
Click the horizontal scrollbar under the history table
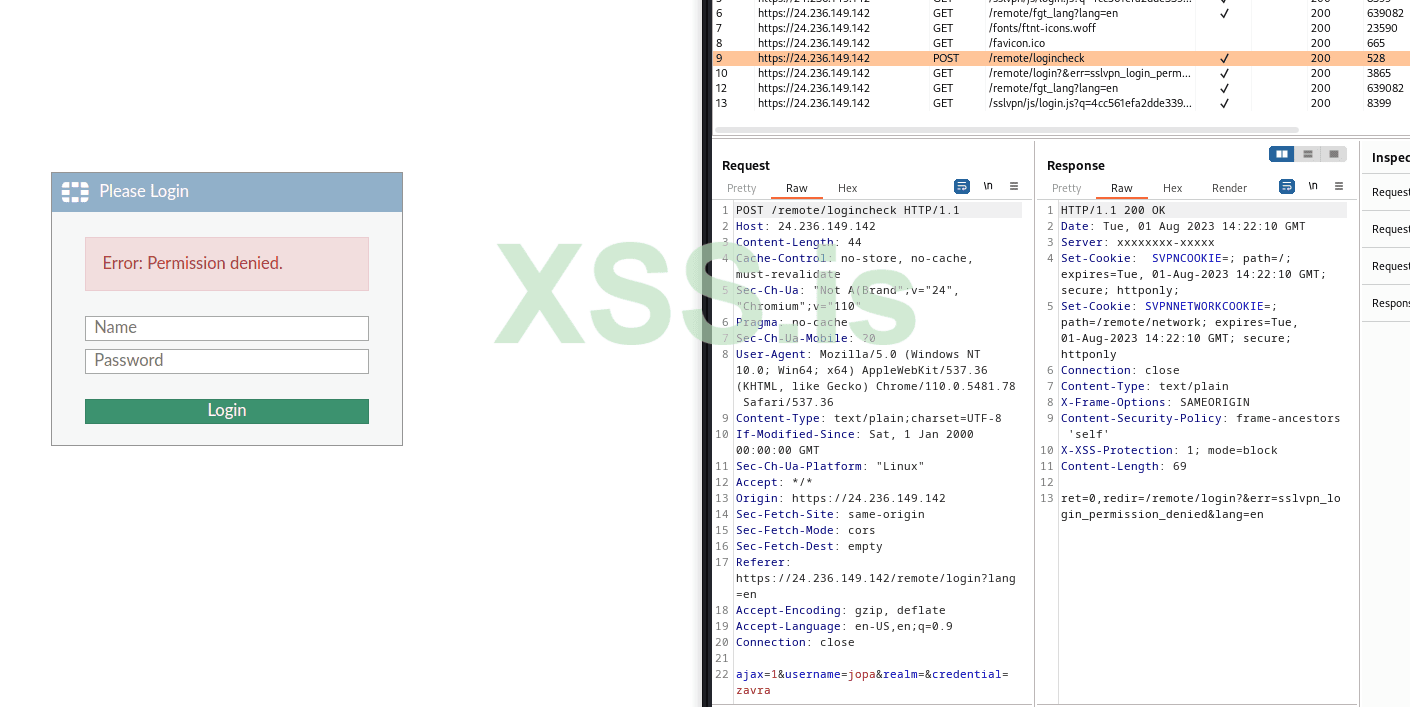point(1006,130)
